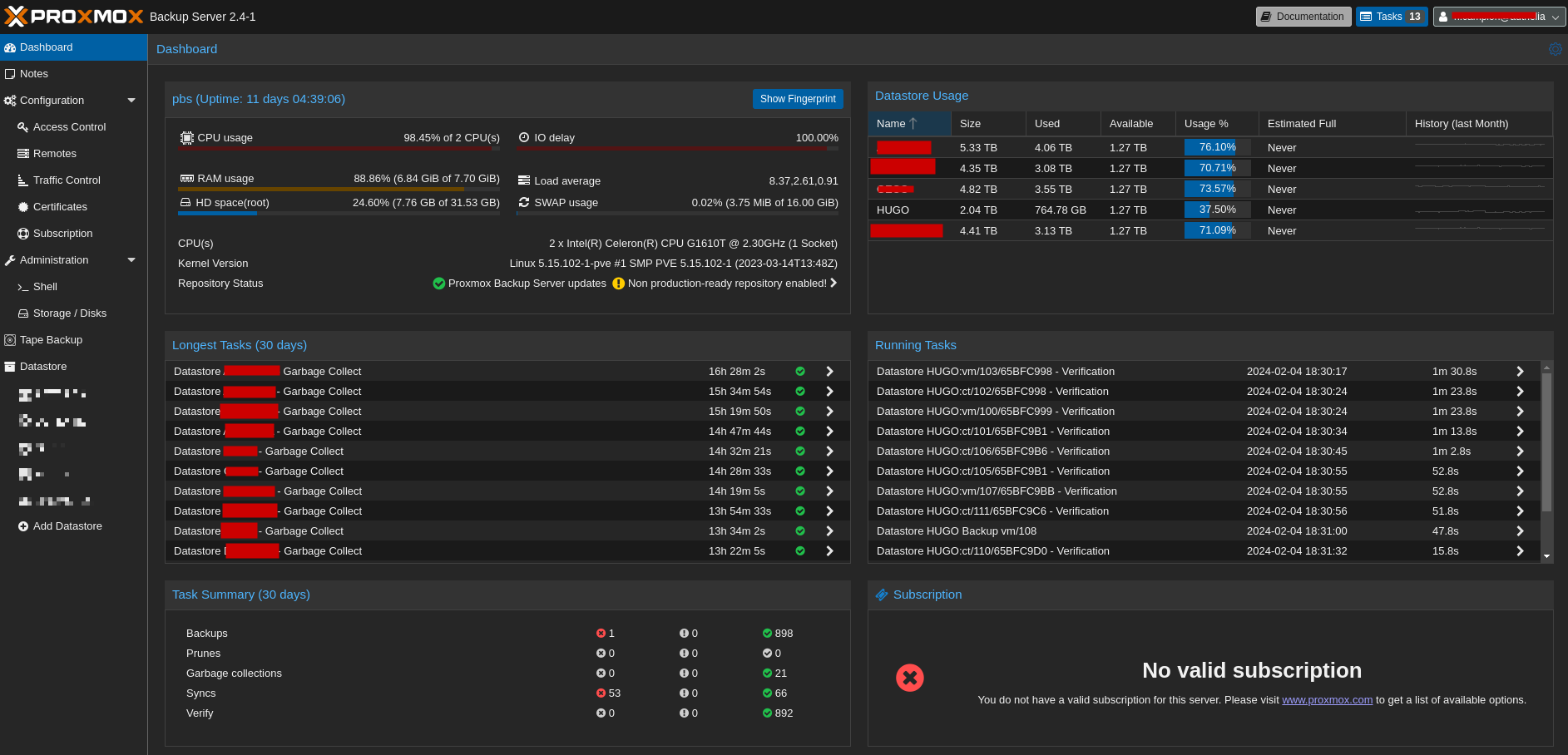Open details of the 16h 28m 2s task
Screen dimensions: 1568x755
(x=829, y=372)
